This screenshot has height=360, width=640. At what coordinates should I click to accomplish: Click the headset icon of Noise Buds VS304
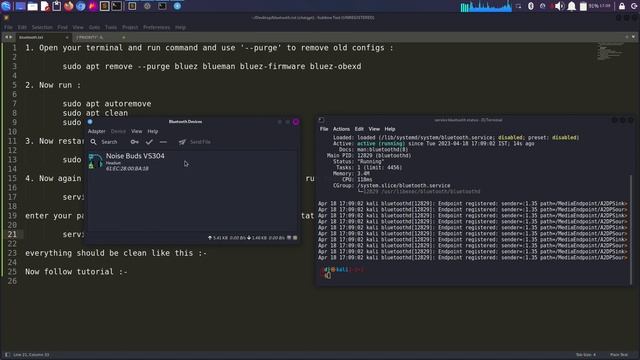tap(95, 161)
